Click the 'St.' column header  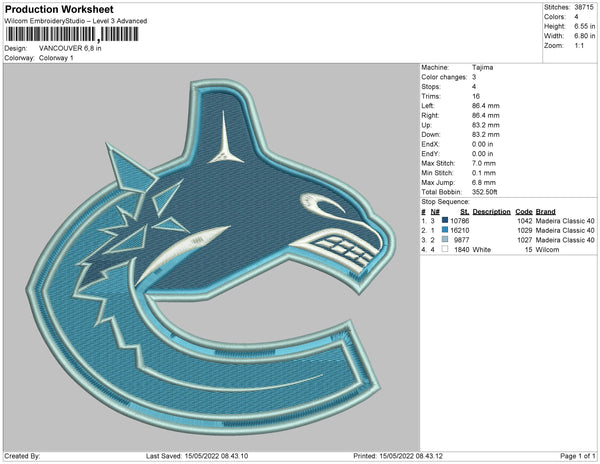click(465, 212)
